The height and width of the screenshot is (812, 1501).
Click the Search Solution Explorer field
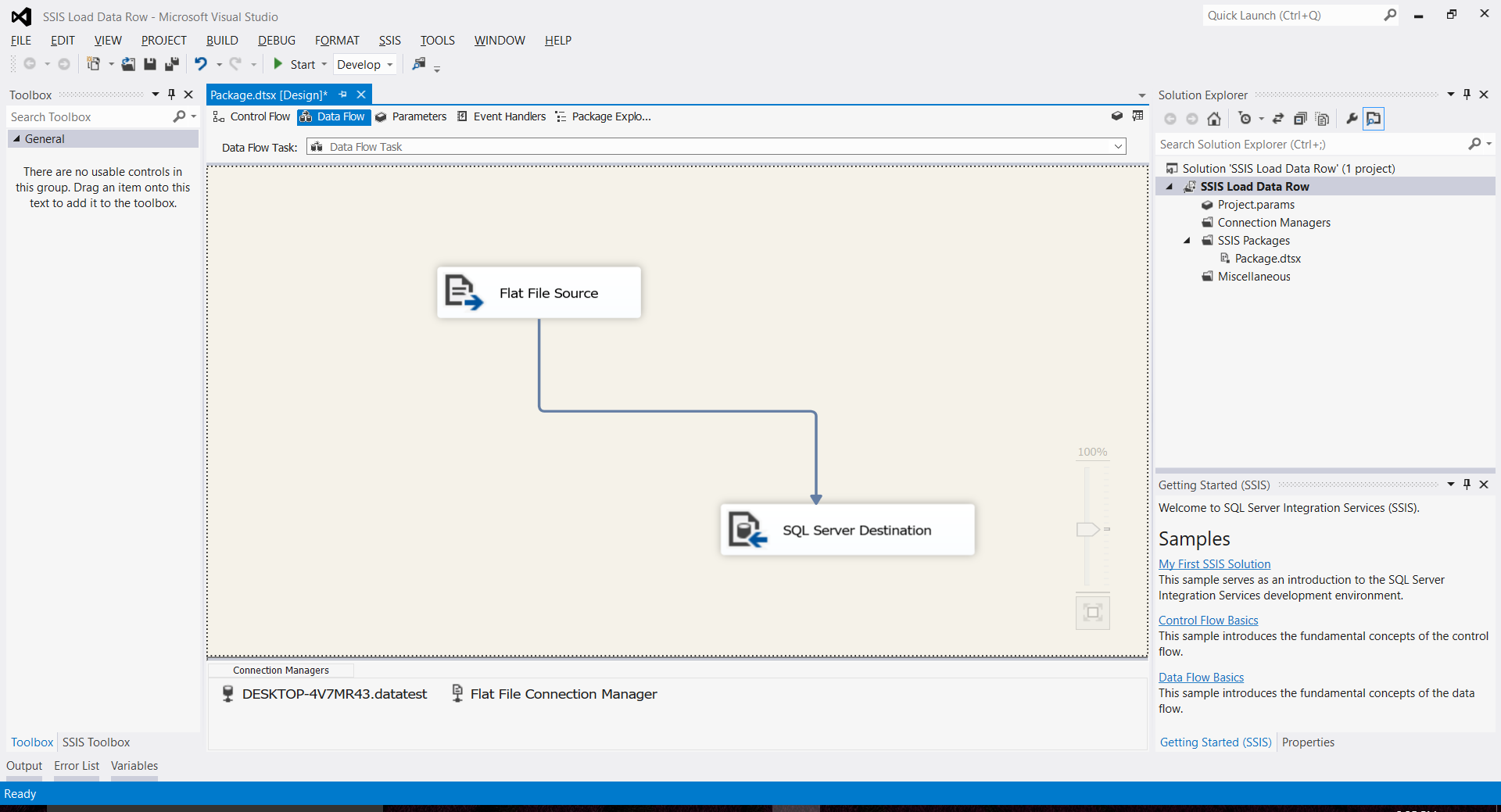1311,144
